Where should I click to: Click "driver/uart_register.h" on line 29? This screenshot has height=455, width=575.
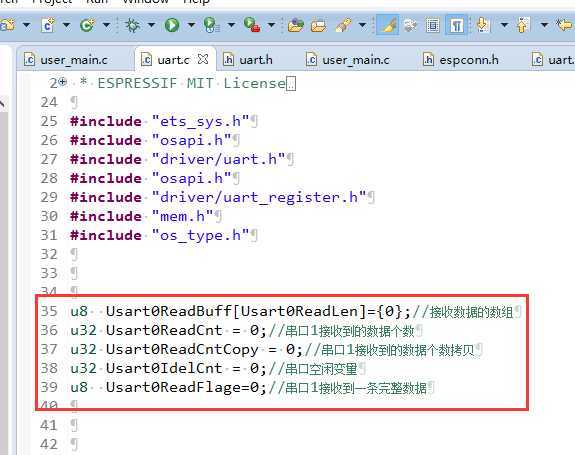(259, 197)
